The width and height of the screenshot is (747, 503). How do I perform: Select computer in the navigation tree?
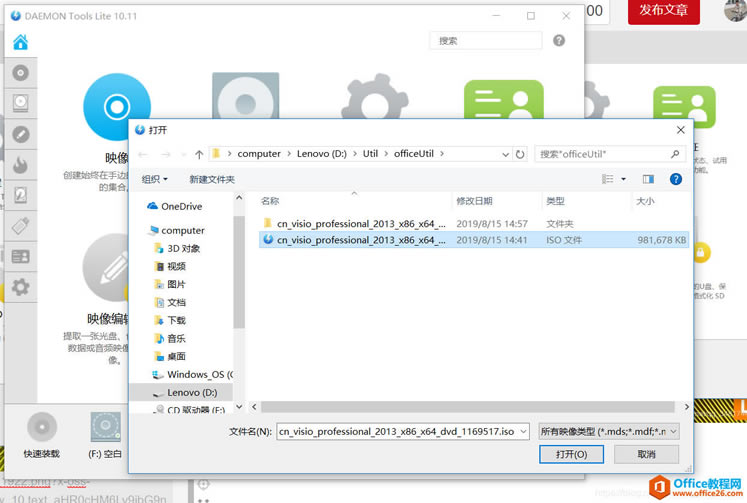tap(177, 231)
